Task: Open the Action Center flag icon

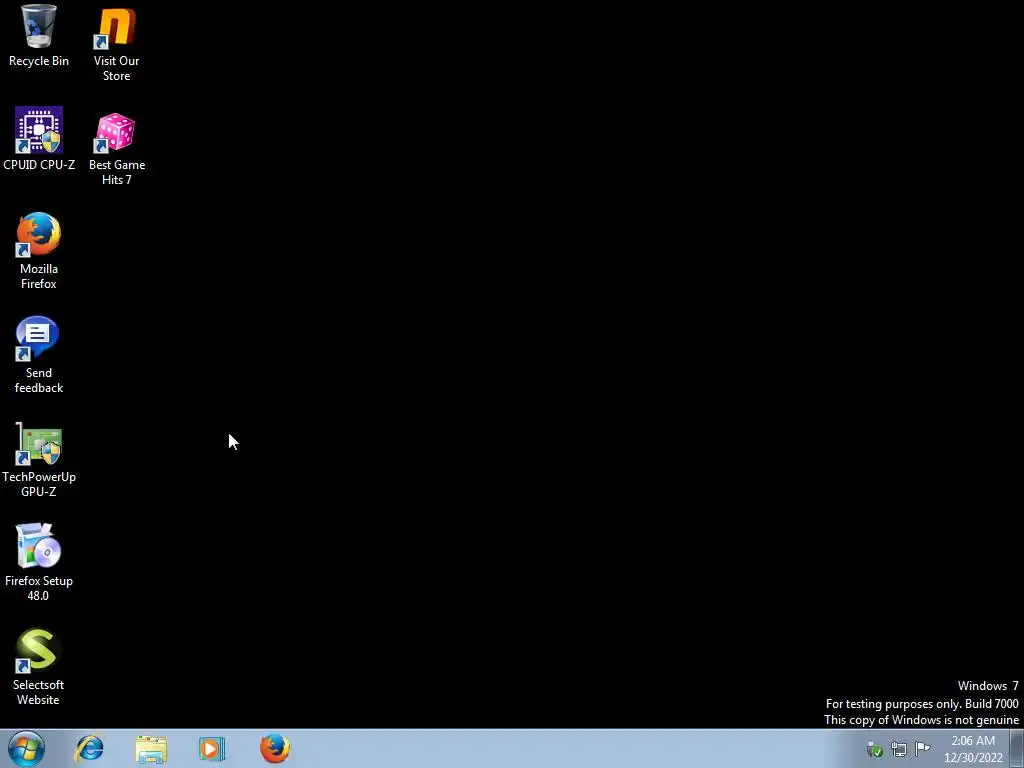Action: coord(922,748)
